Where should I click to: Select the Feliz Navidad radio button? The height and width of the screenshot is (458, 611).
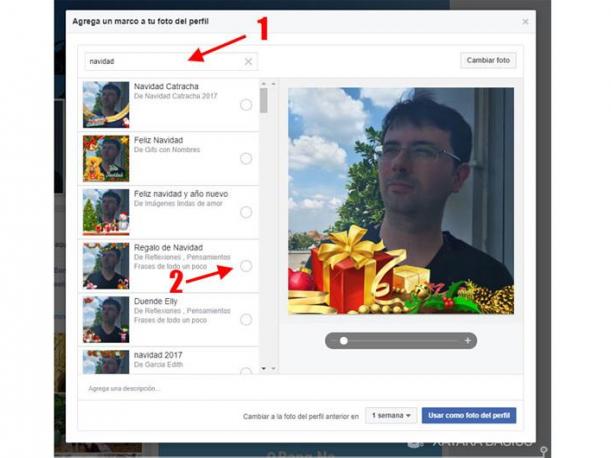pyautogui.click(x=246, y=159)
